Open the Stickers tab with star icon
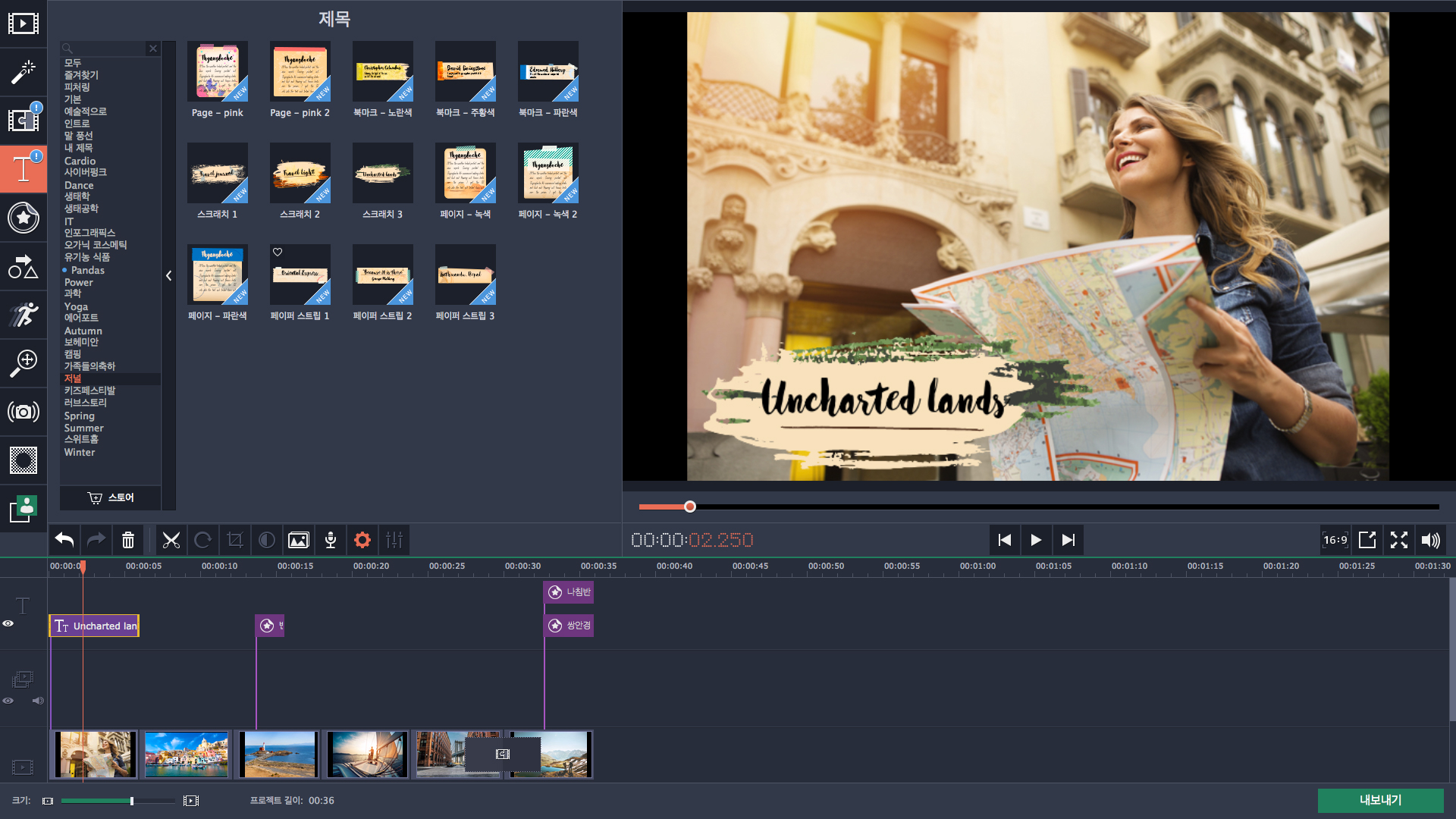The width and height of the screenshot is (1456, 819). (x=23, y=218)
